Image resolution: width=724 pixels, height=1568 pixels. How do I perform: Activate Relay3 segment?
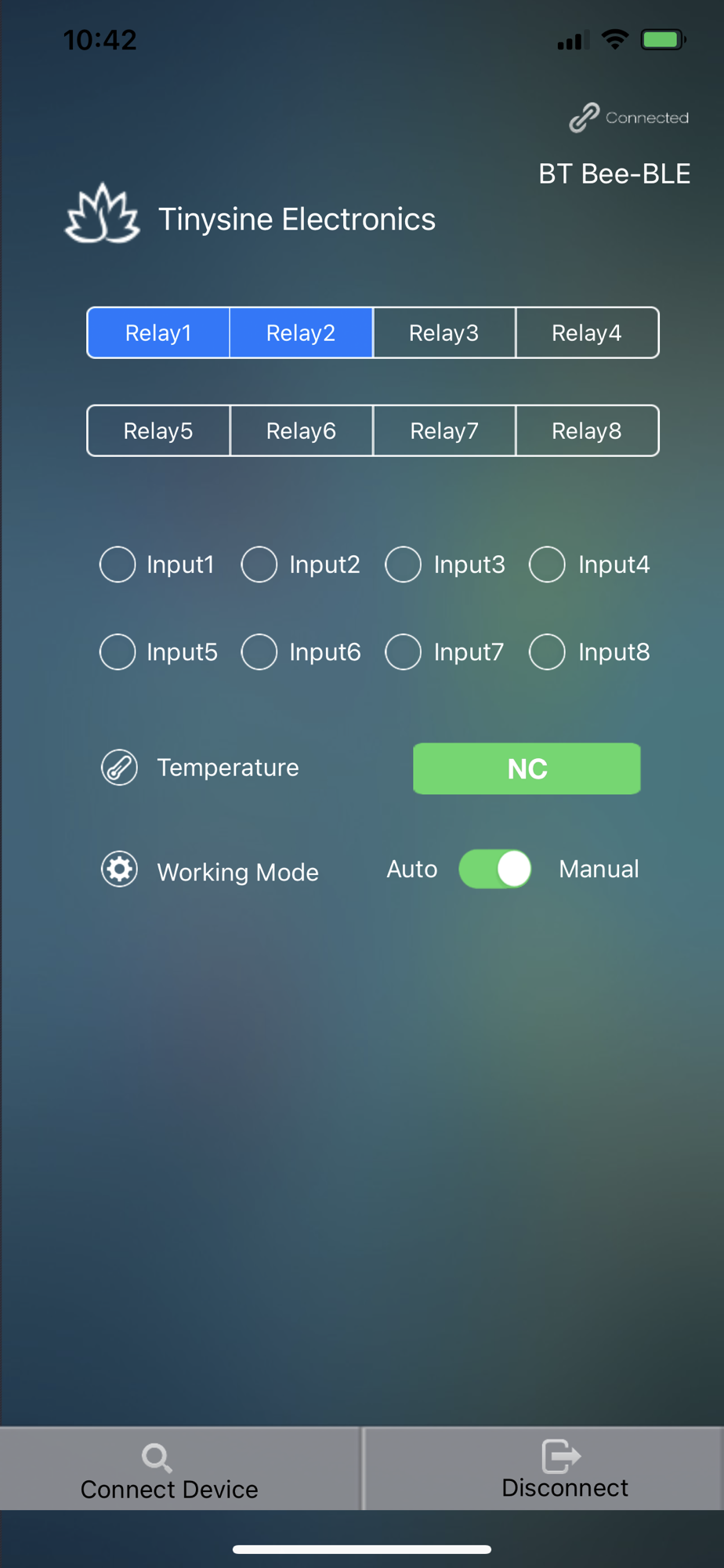tap(444, 333)
